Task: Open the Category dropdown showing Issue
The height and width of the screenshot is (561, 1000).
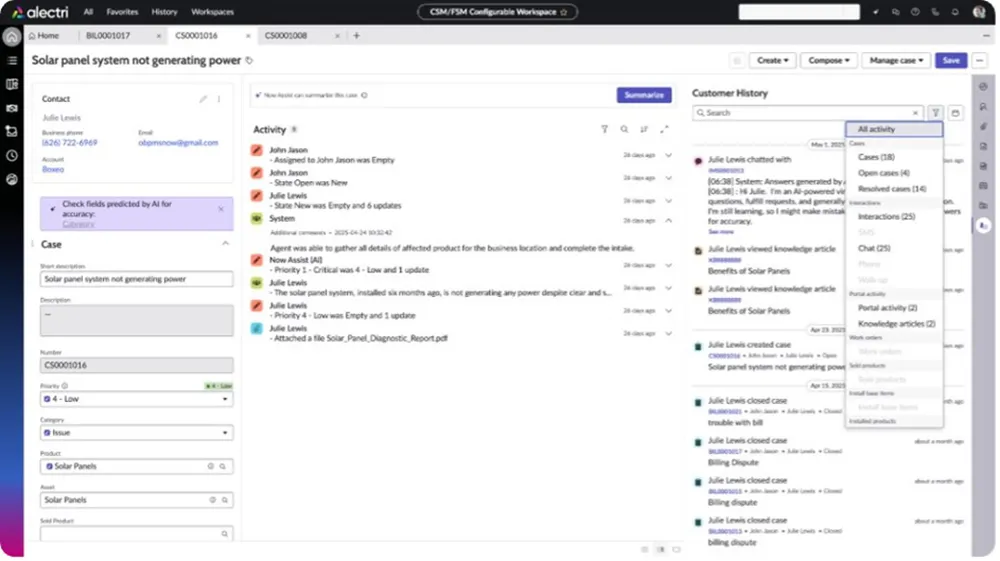Action: (x=137, y=433)
